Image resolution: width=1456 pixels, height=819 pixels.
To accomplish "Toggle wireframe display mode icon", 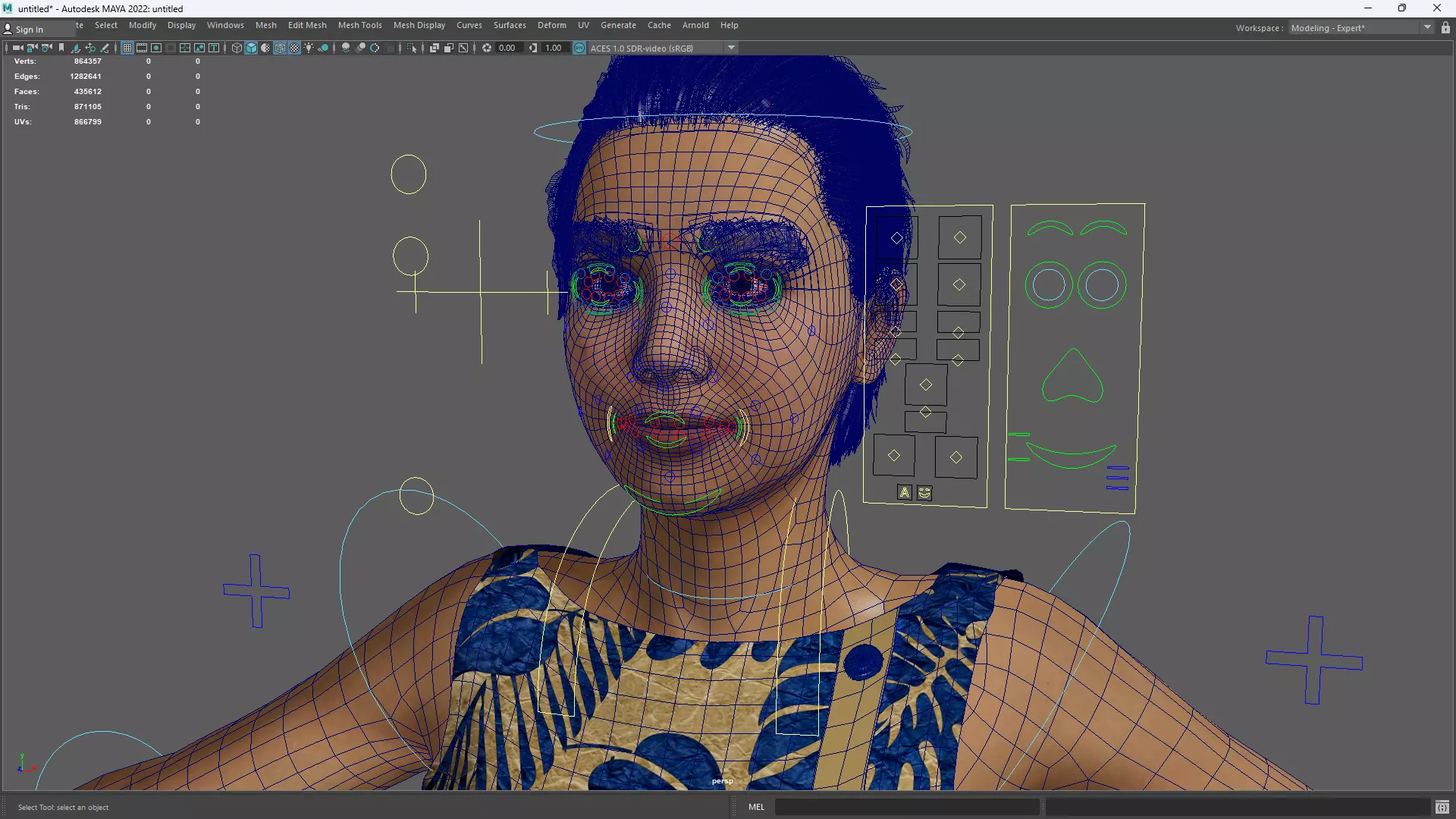I will (237, 48).
